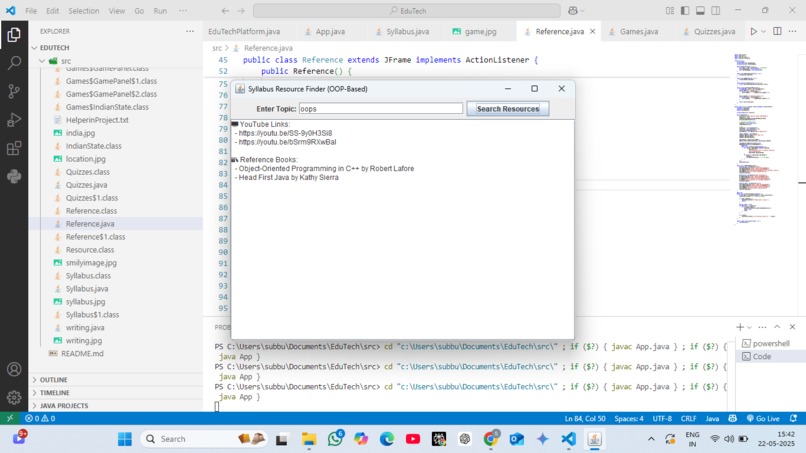Expand the JAVA PROJECTS section

pyautogui.click(x=116, y=406)
